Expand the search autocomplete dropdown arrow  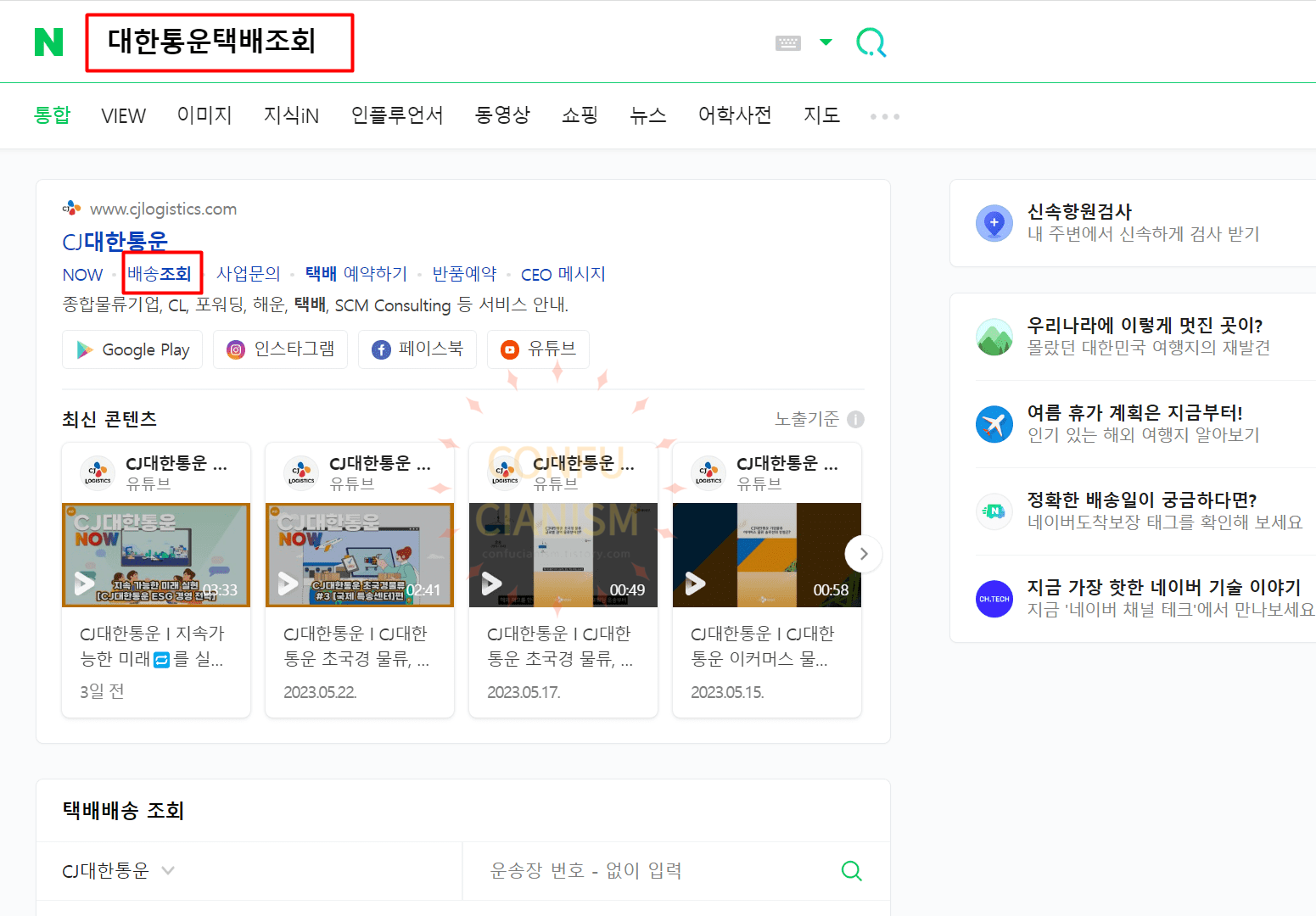tap(826, 42)
